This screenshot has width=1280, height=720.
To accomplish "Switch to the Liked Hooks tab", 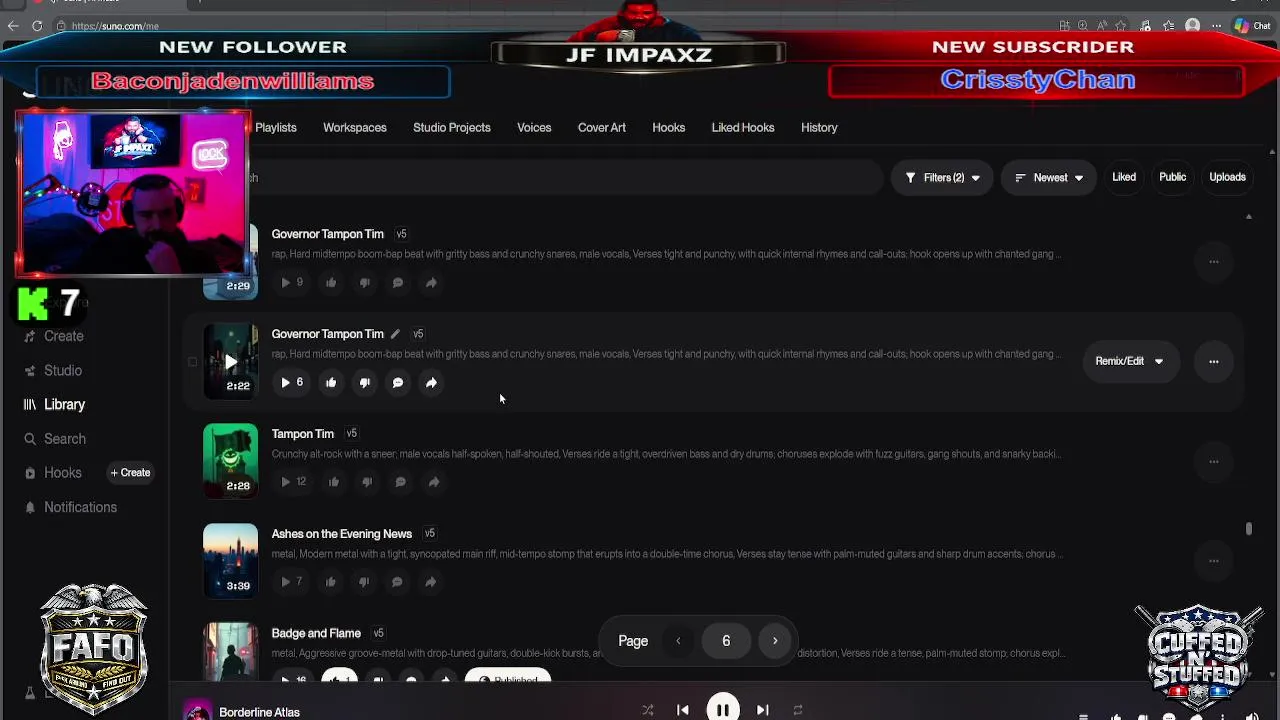I will click(743, 128).
